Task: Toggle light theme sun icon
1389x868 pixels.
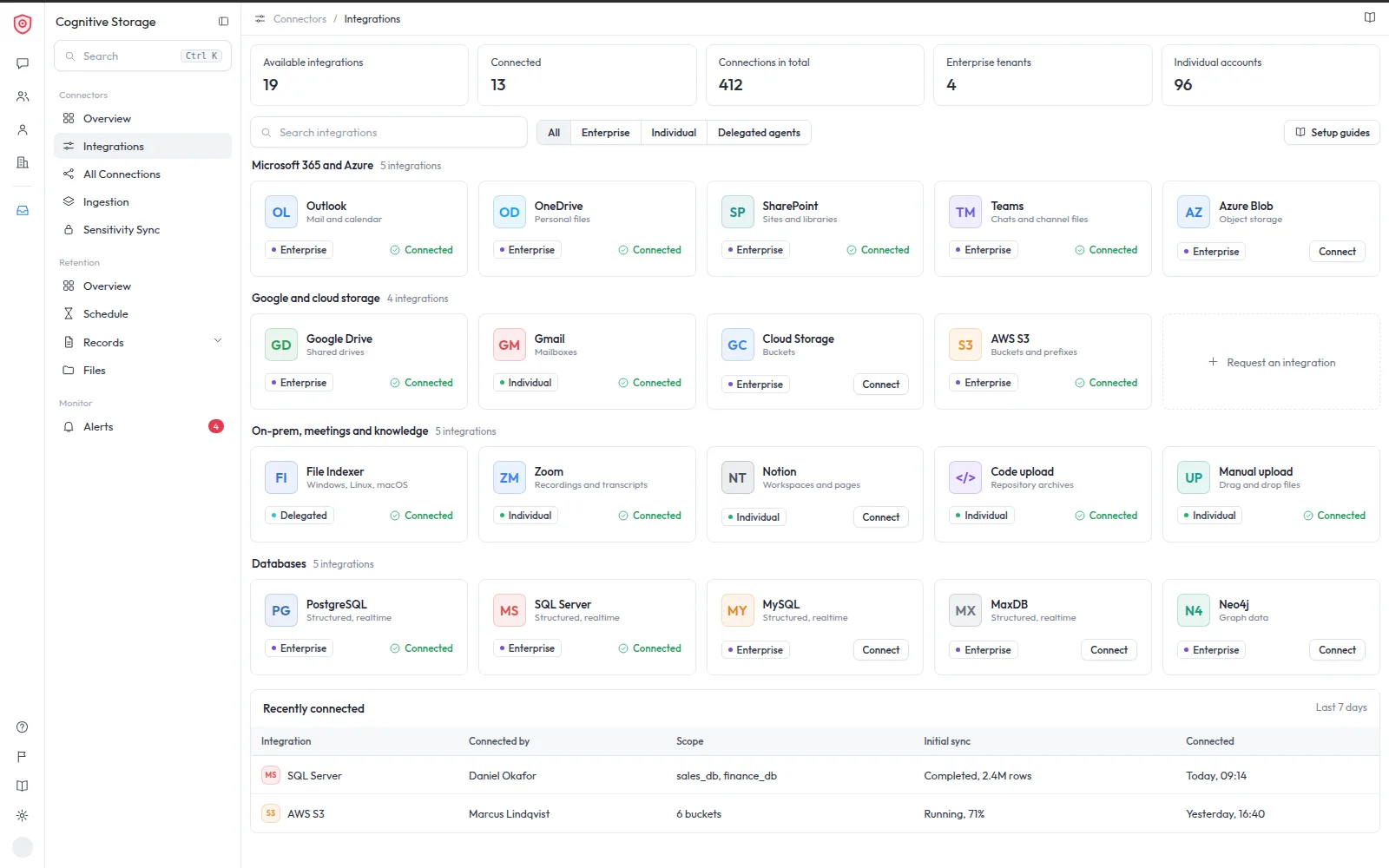Action: click(23, 816)
